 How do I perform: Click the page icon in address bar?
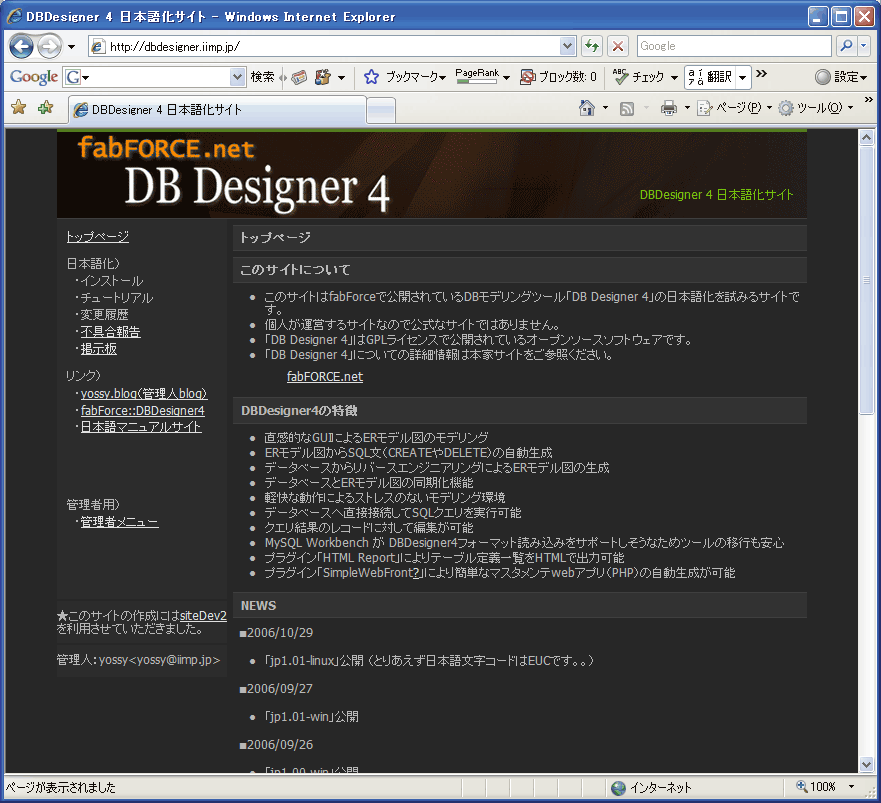tap(98, 46)
